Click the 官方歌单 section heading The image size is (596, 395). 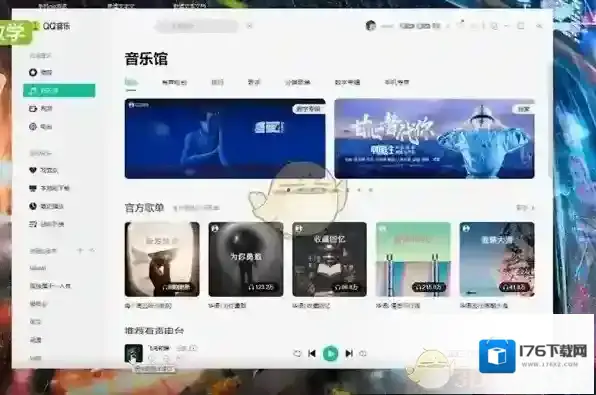144,208
